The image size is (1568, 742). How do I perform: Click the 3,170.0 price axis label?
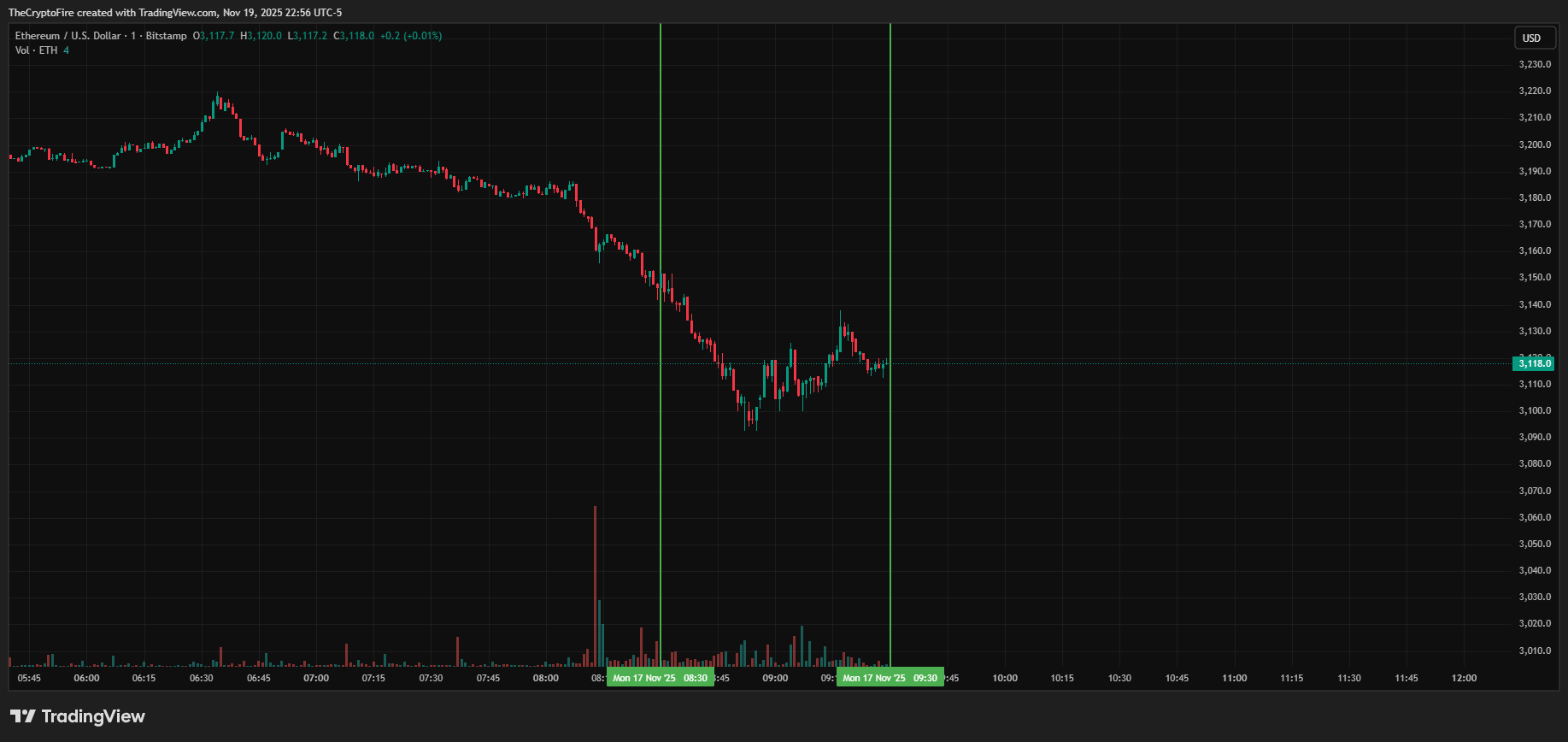click(1536, 225)
